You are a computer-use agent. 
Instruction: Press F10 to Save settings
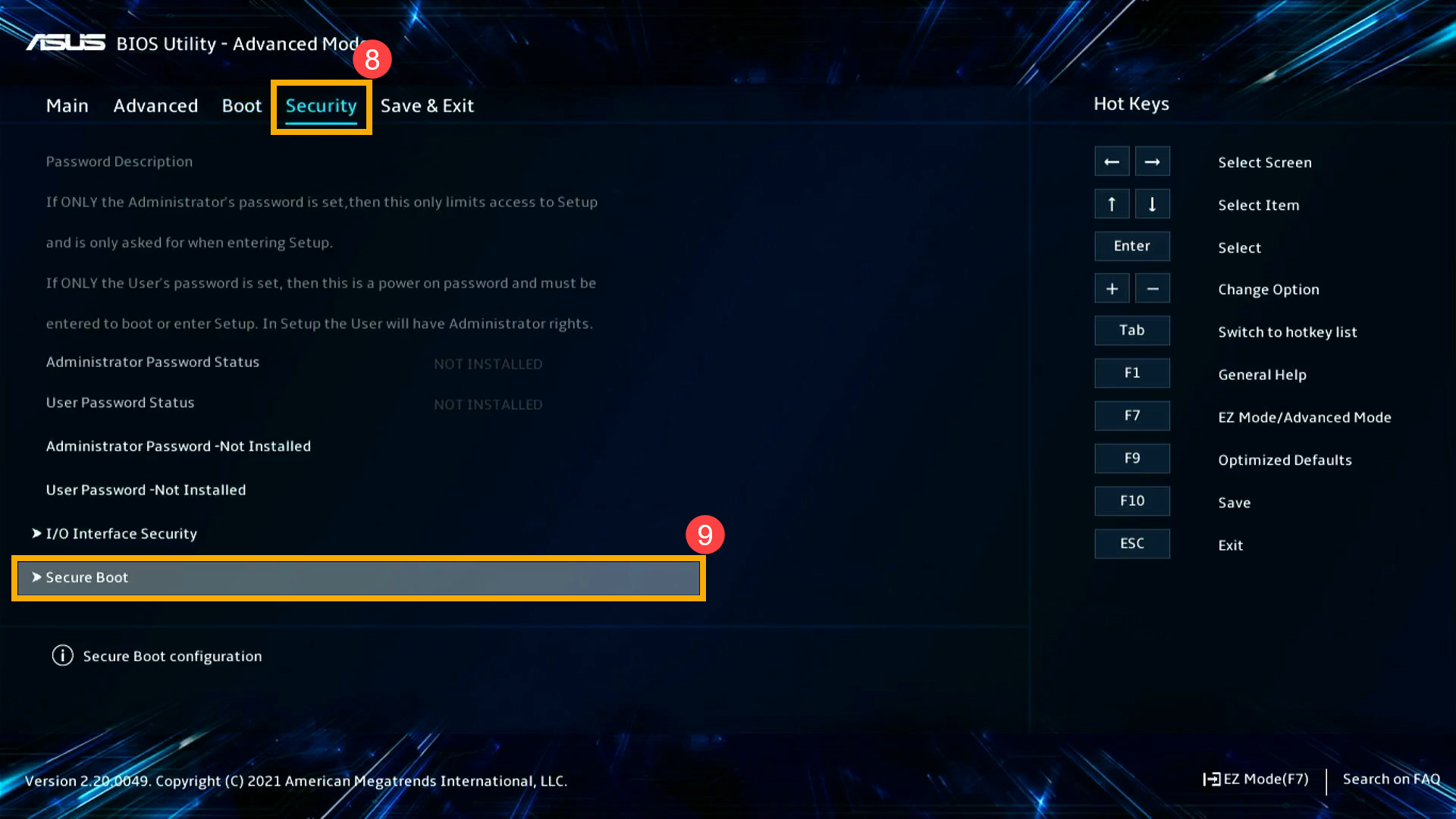[x=1131, y=501]
